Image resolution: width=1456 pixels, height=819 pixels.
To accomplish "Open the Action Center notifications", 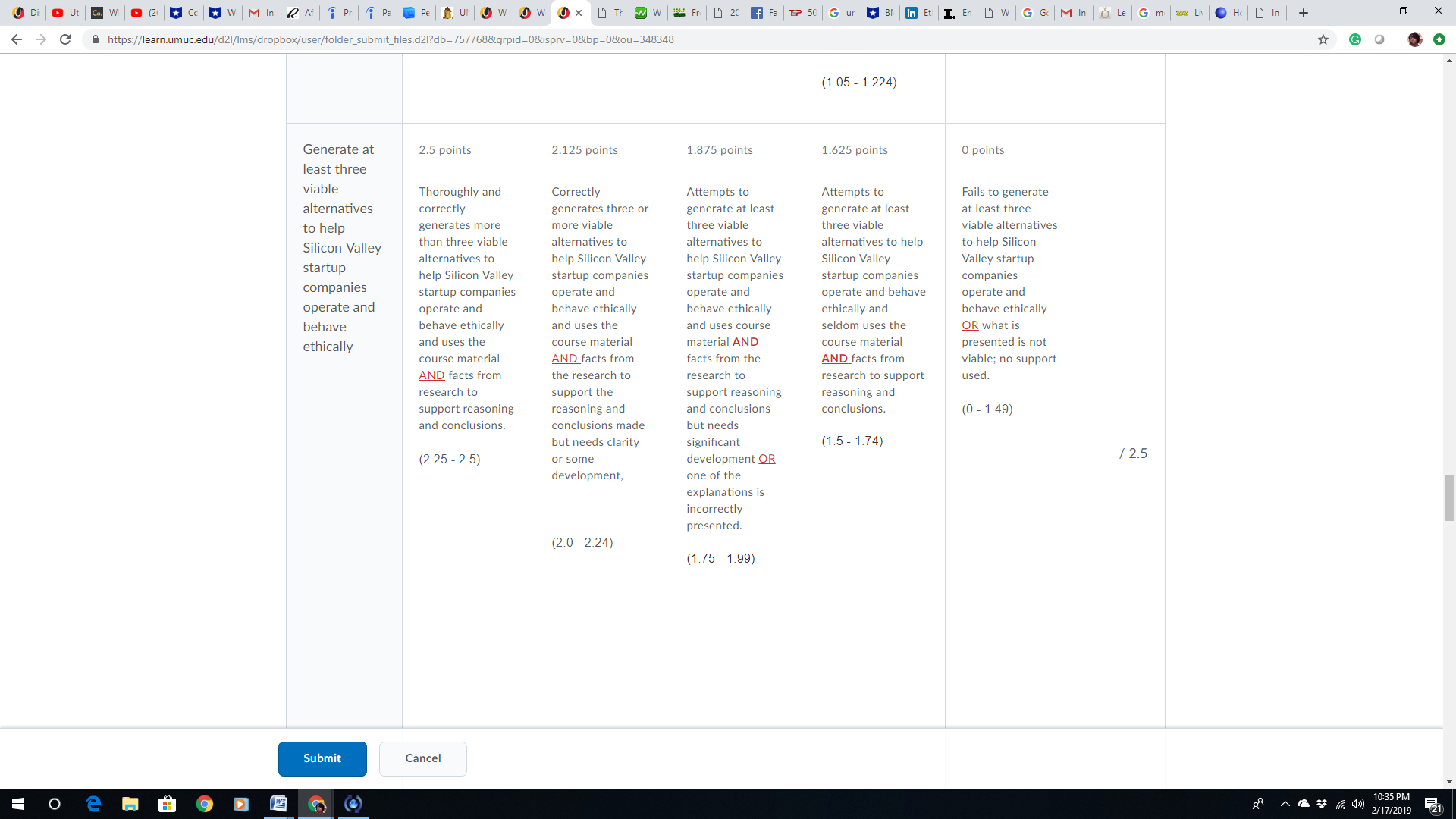I will coord(1432,804).
